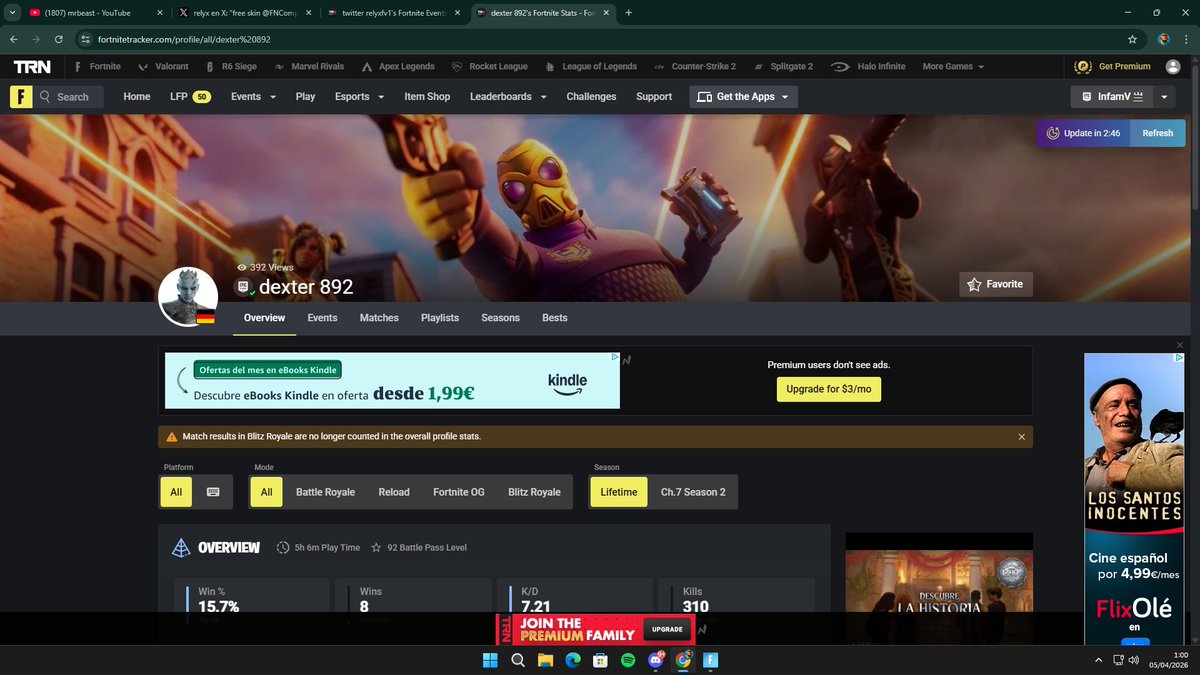Open Discord from the taskbar
This screenshot has height=675, width=1200.
tap(656, 660)
